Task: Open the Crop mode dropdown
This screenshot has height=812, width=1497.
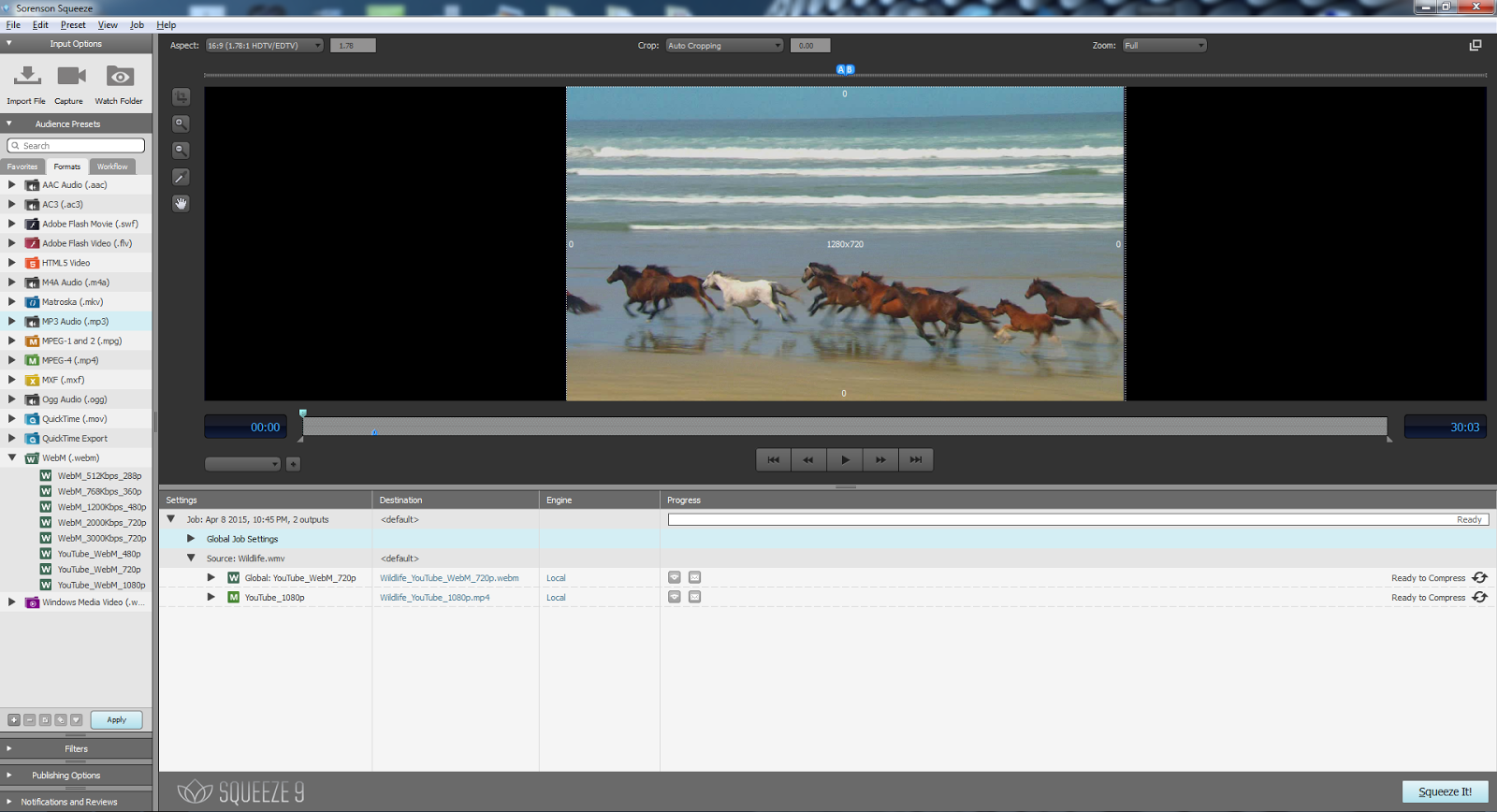Action: coord(724,46)
